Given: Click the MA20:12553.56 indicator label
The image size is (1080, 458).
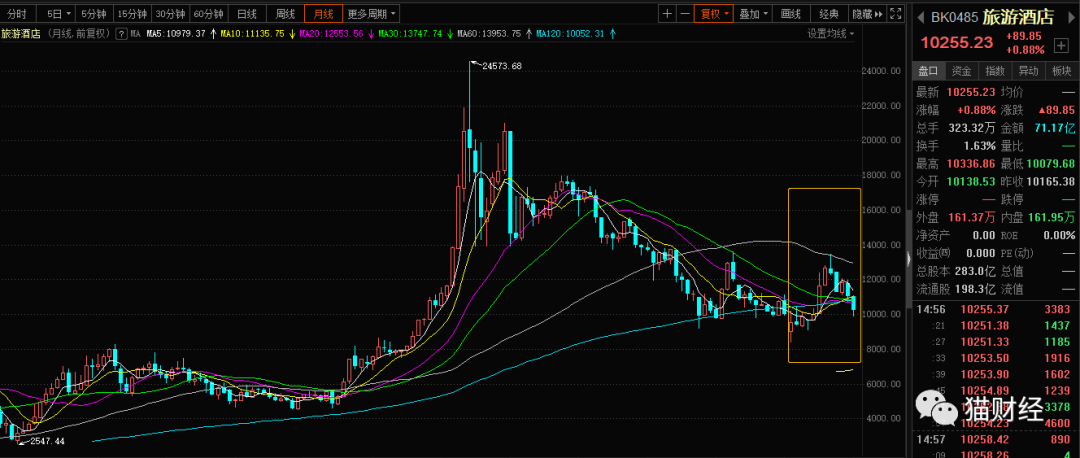Looking at the screenshot, I should [333, 33].
